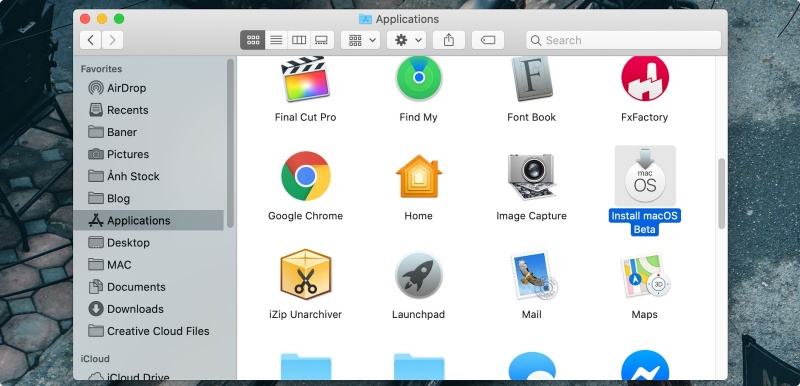Switch to icon view

point(253,40)
